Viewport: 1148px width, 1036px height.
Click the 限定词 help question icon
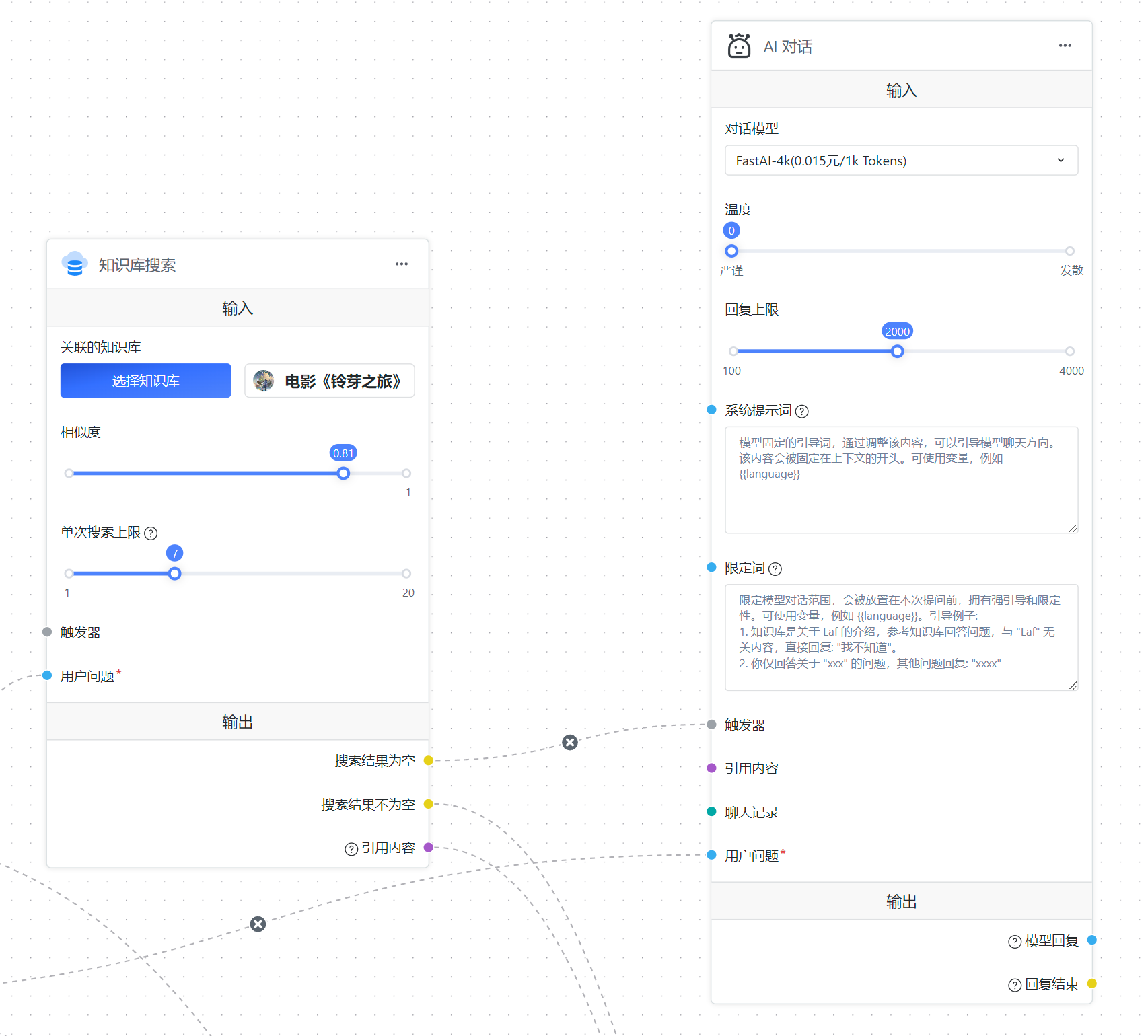point(775,569)
